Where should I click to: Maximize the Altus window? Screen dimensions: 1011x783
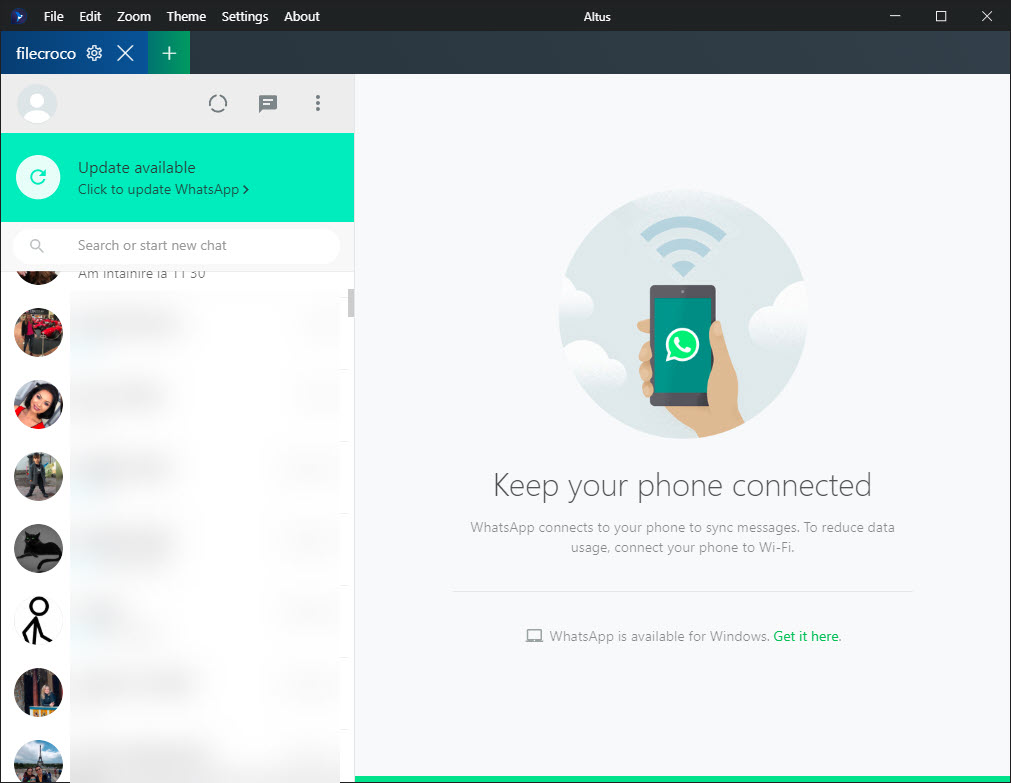941,16
